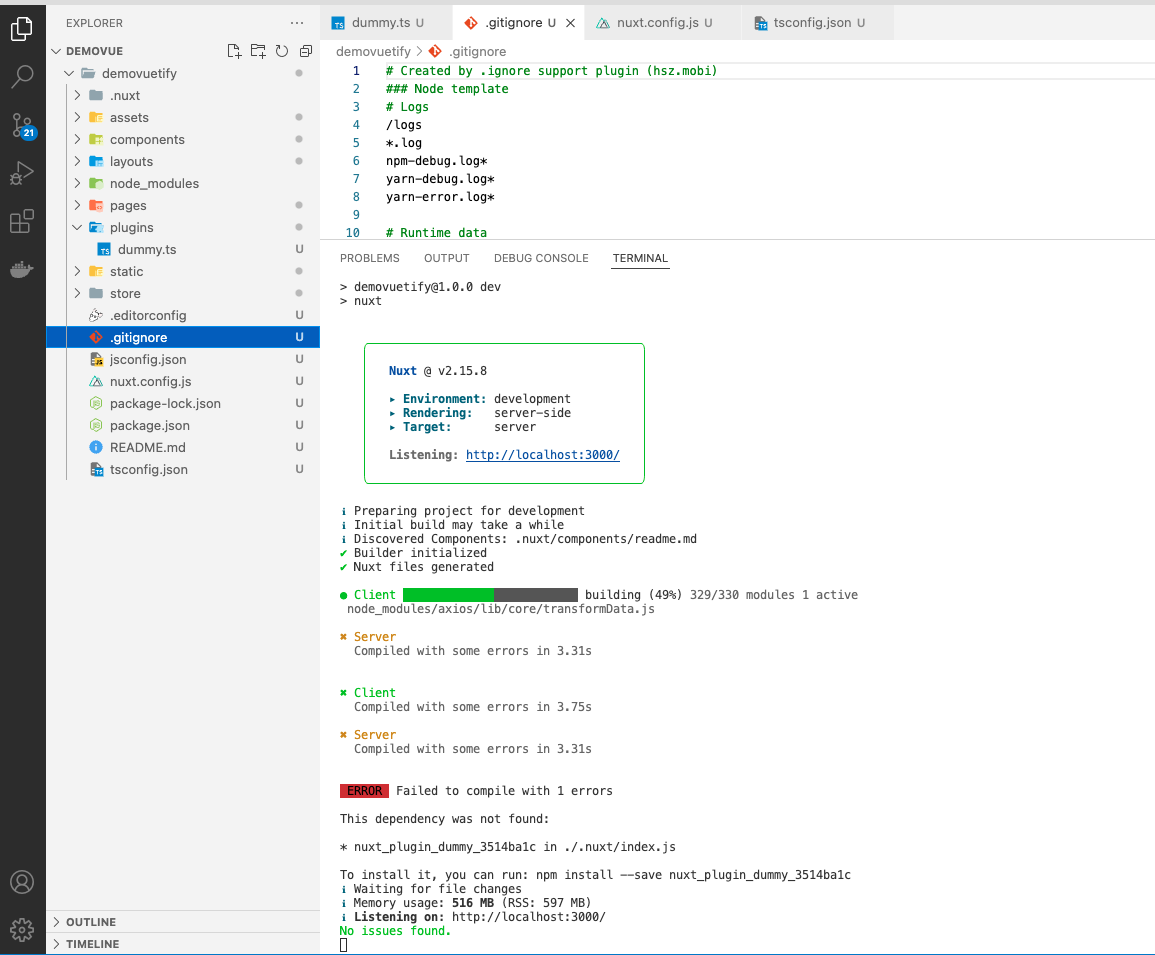The image size is (1155, 955).
Task: Refresh the explorer file tree
Action: 282,51
